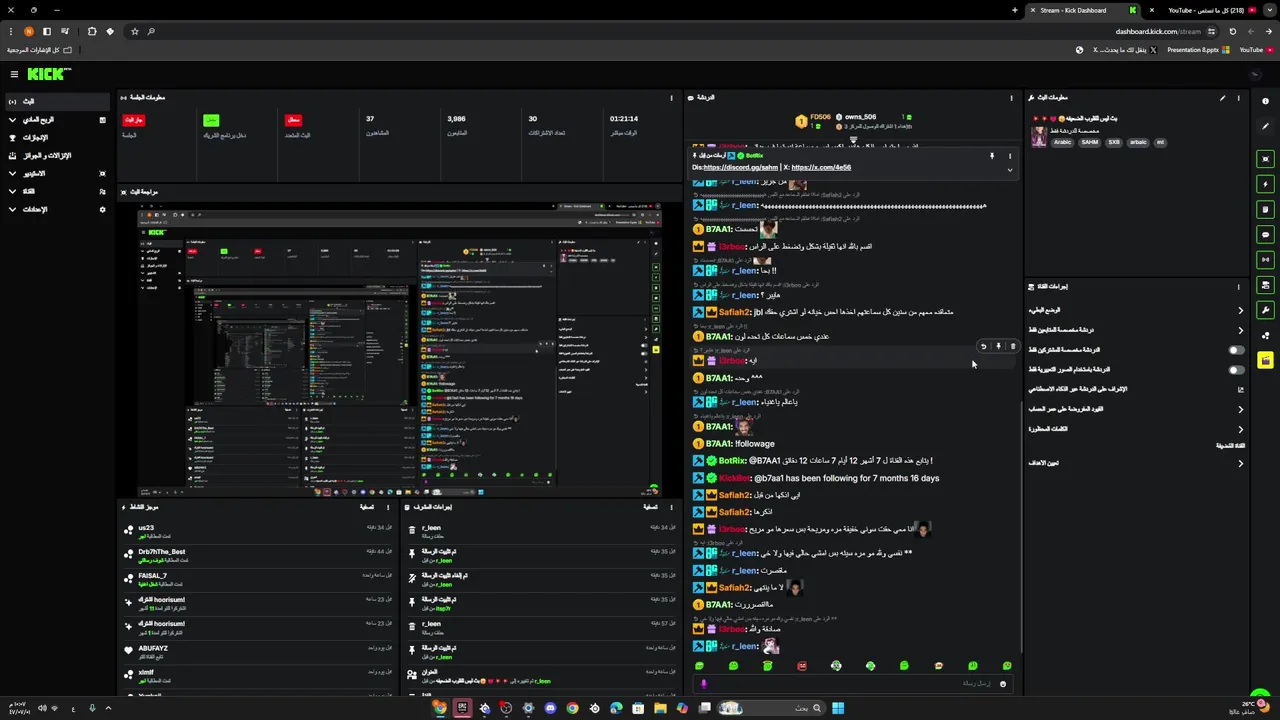Image resolution: width=1280 pixels, height=720 pixels.
Task: Expand account age restrictions chevron
Action: point(1241,409)
